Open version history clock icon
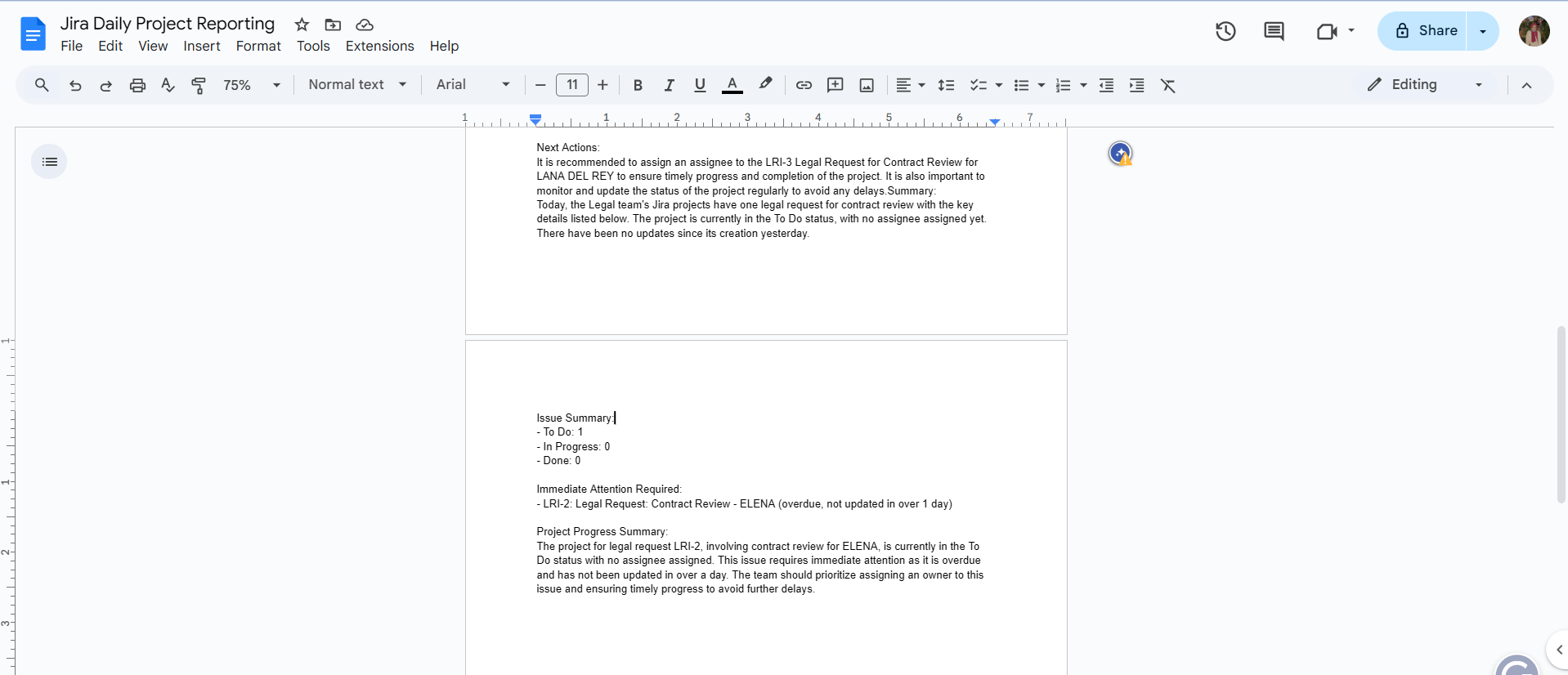The height and width of the screenshot is (675, 1568). coord(1225,31)
